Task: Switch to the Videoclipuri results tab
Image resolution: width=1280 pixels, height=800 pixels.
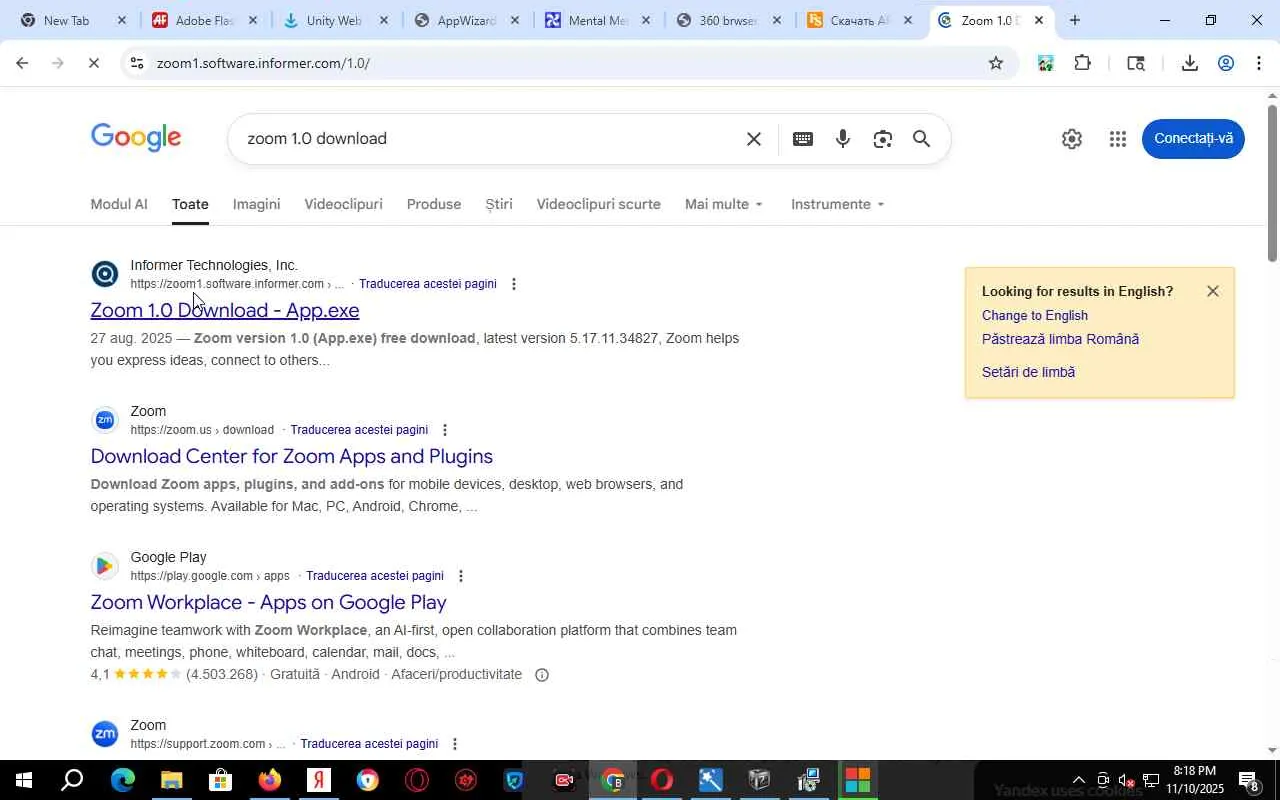Action: (343, 204)
